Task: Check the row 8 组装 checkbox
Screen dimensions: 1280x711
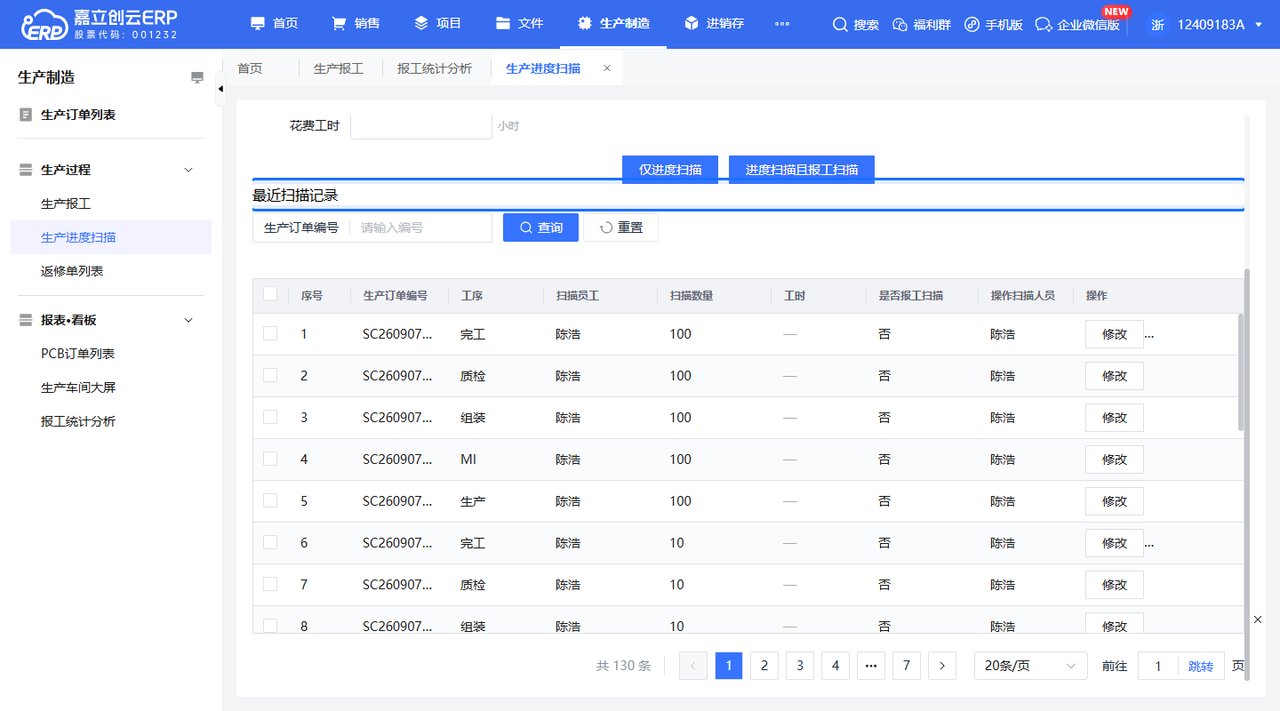Action: click(270, 625)
